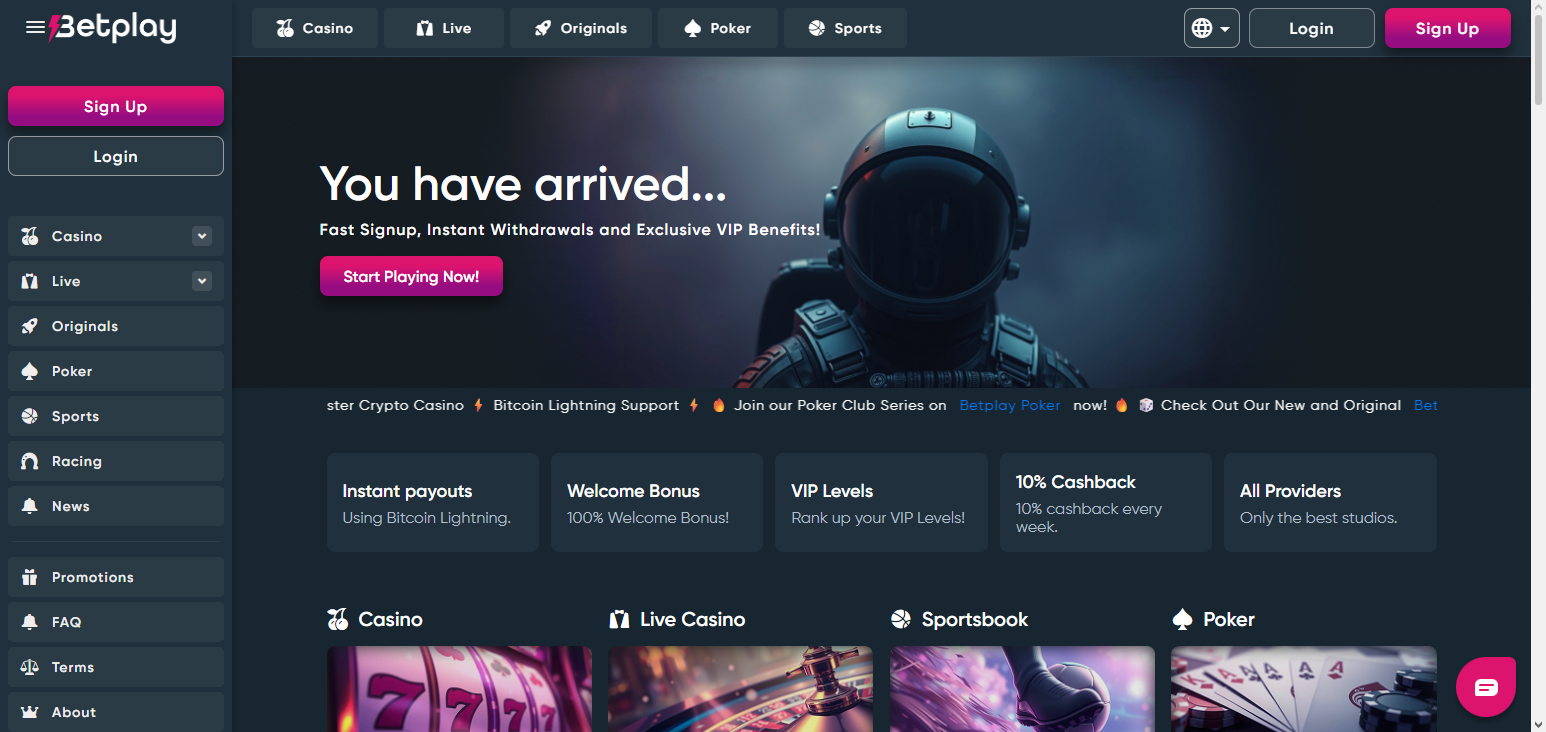Expand the Casino submenu arrow in the sidebar
This screenshot has width=1546, height=732.
[x=202, y=236]
